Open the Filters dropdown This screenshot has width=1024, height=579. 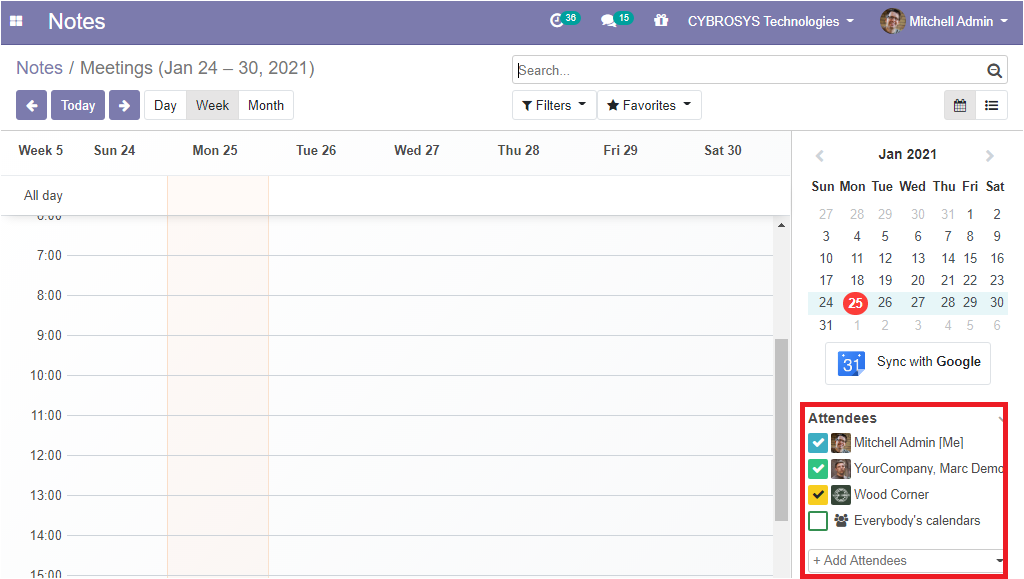[x=554, y=105]
